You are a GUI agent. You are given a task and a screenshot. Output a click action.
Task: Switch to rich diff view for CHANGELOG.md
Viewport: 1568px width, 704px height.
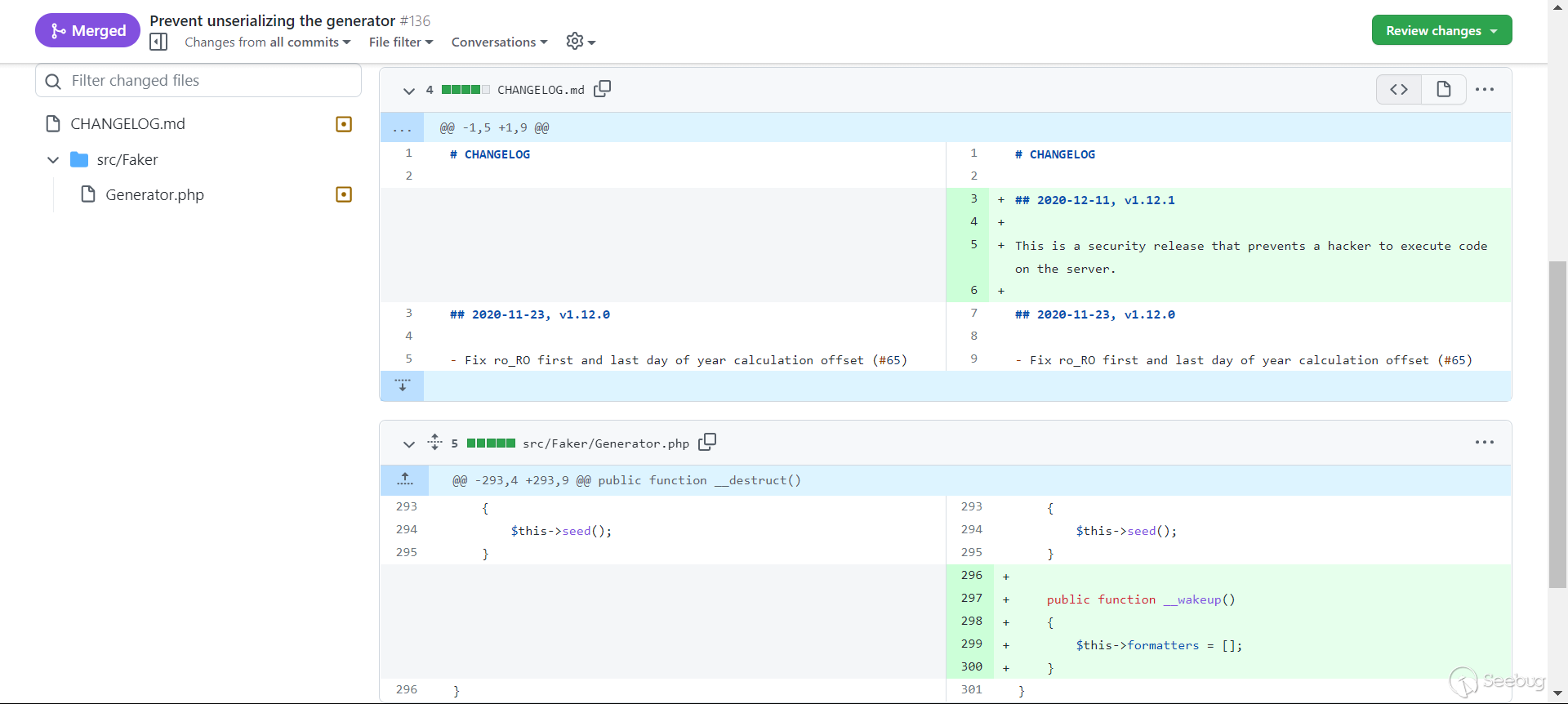1443,90
